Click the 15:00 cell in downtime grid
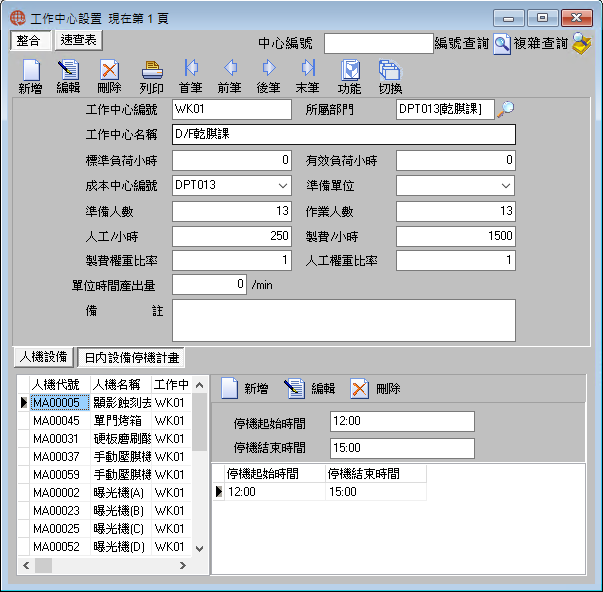 [376, 492]
